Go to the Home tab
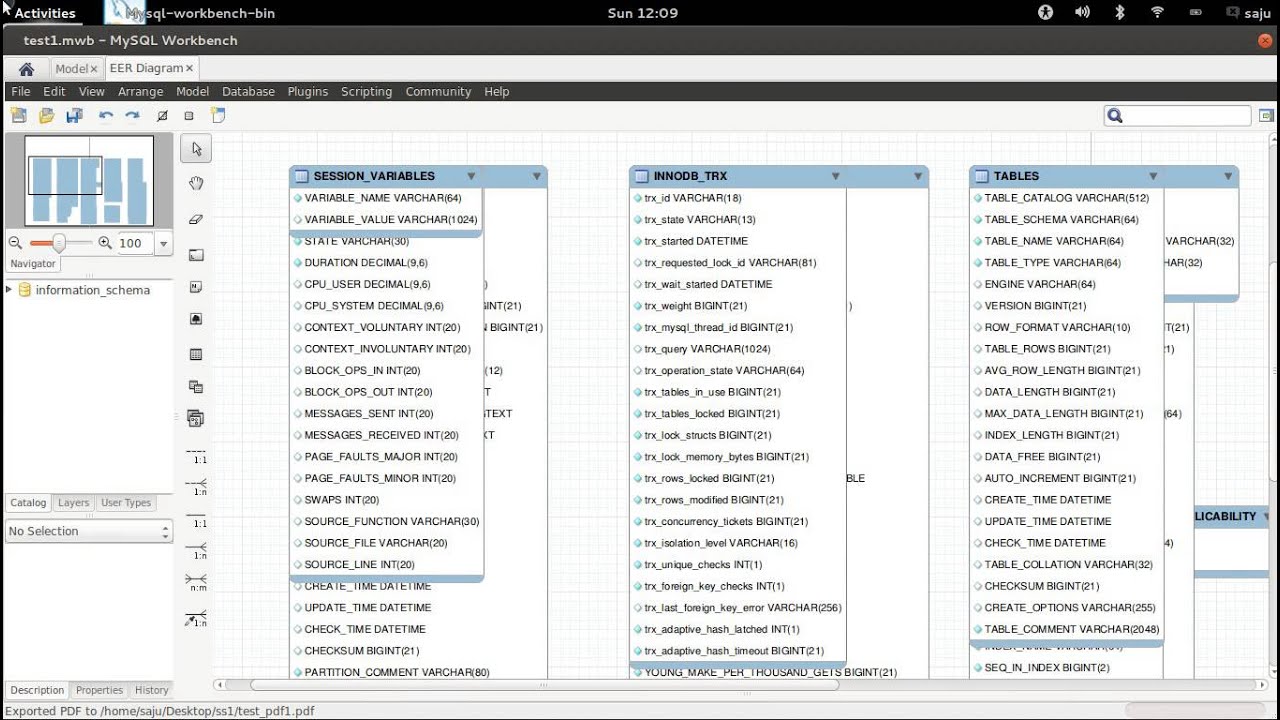This screenshot has width=1280, height=720. coord(27,69)
